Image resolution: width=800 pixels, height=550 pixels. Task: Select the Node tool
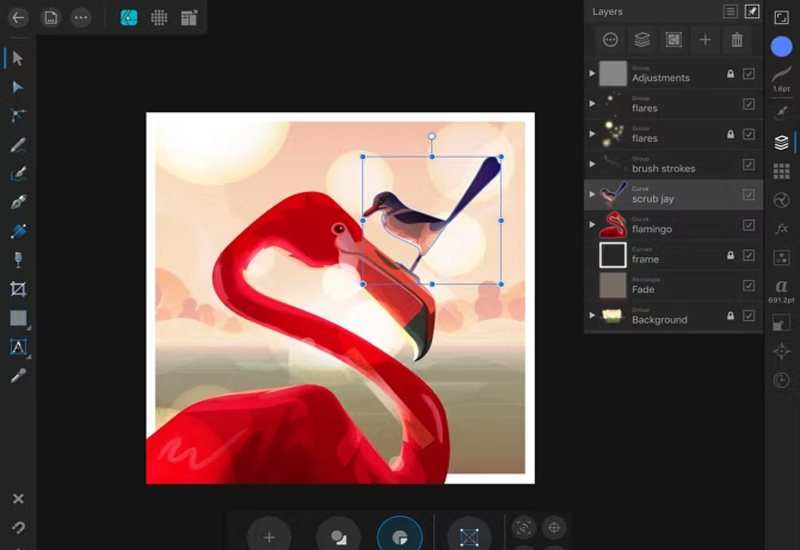17,87
